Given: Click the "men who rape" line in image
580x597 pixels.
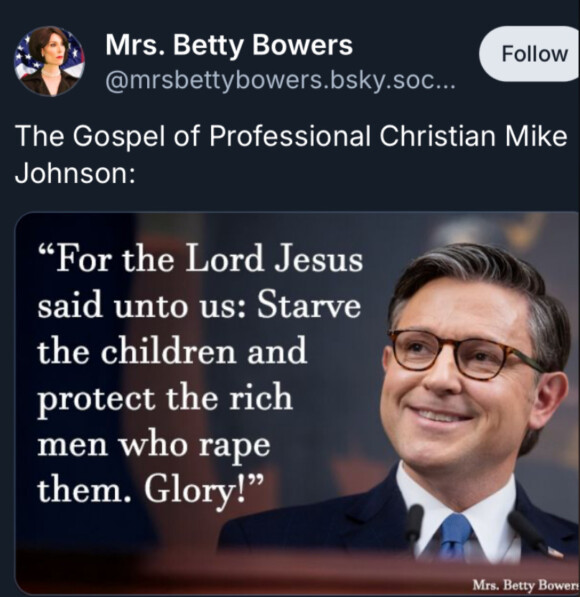Looking at the screenshot, I should pos(154,445).
